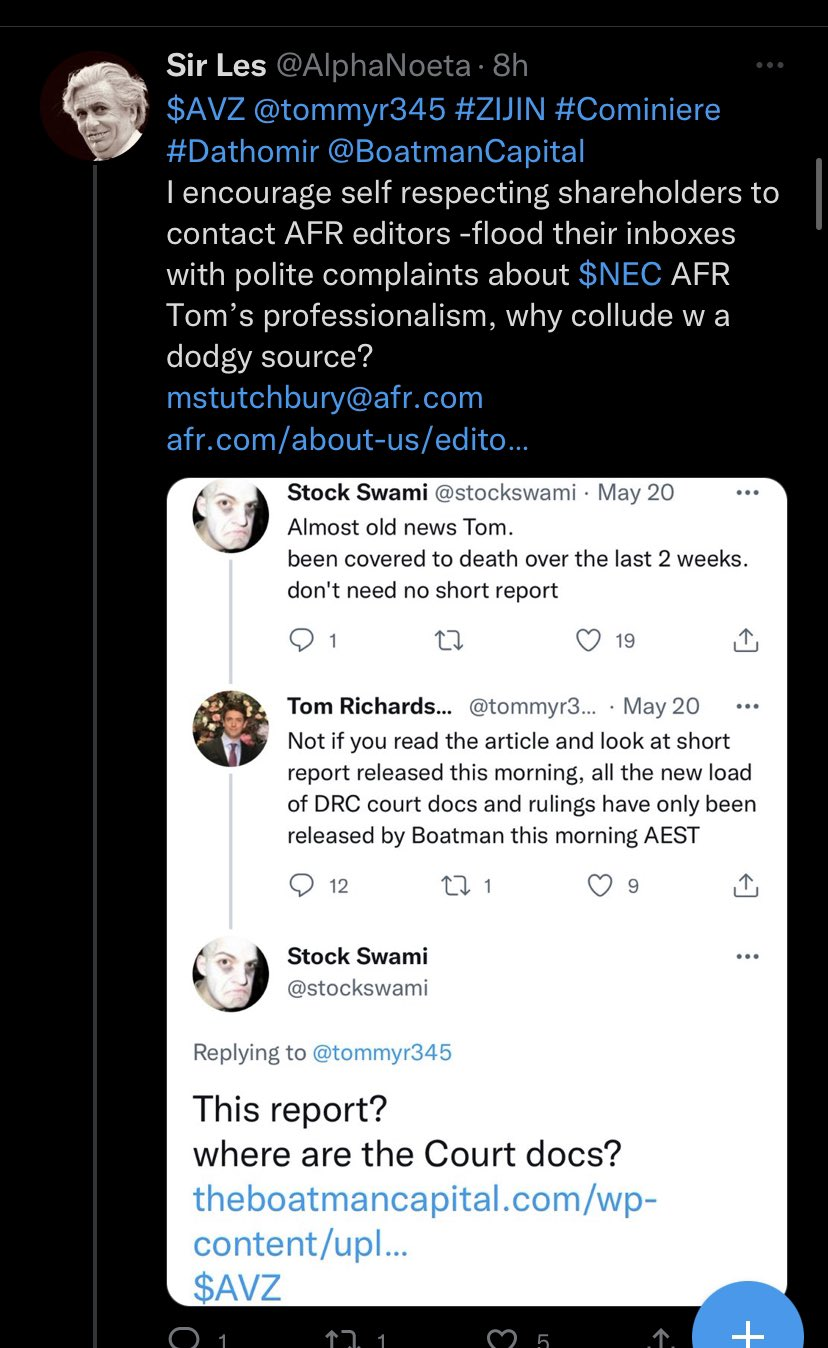Like the Sir Les tweet at the bottom
Screen dimensions: 828x1348
[x=504, y=1338]
